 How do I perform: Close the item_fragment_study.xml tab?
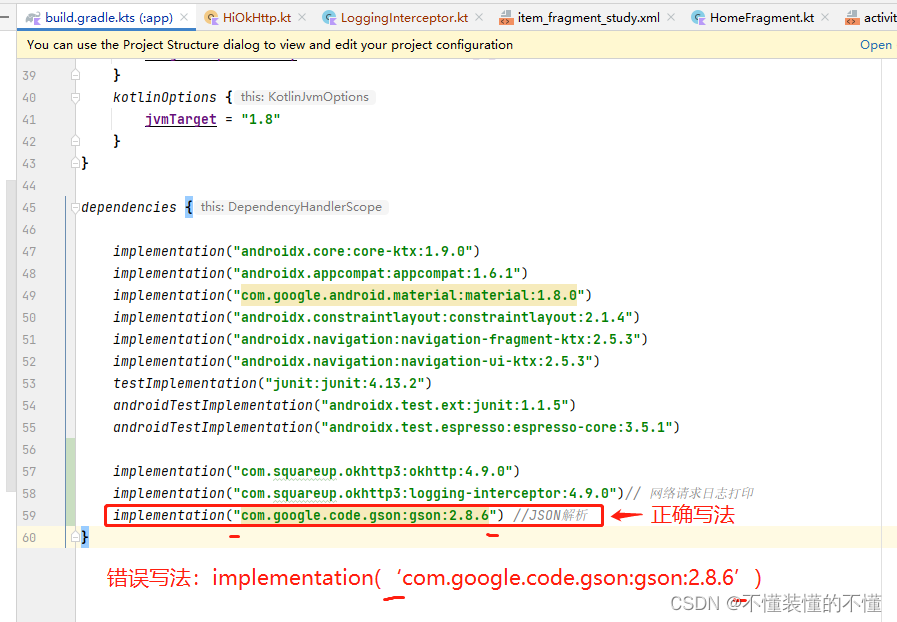click(671, 18)
